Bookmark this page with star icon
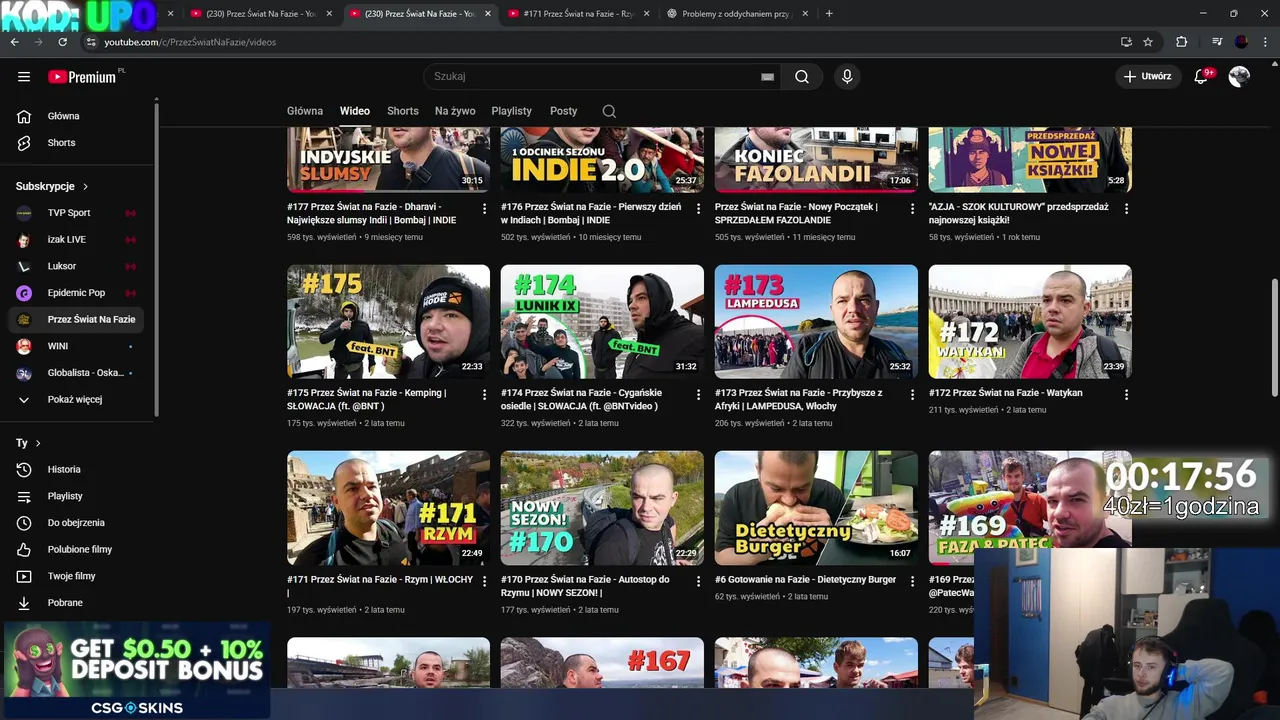The width and height of the screenshot is (1280, 720). click(1148, 42)
